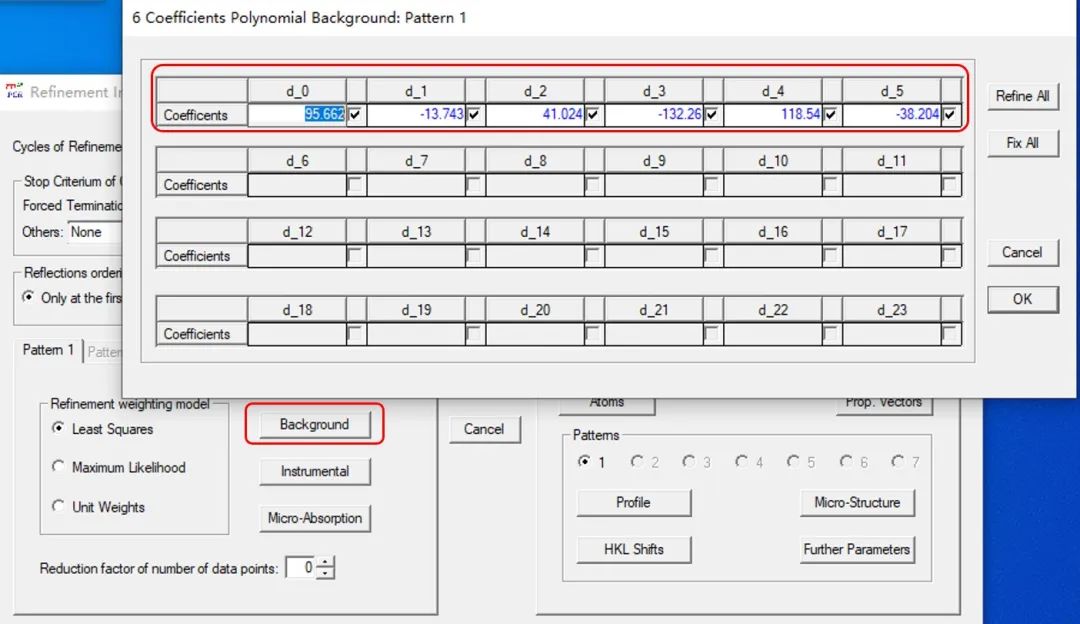Open Micro-Absorption settings

(314, 519)
